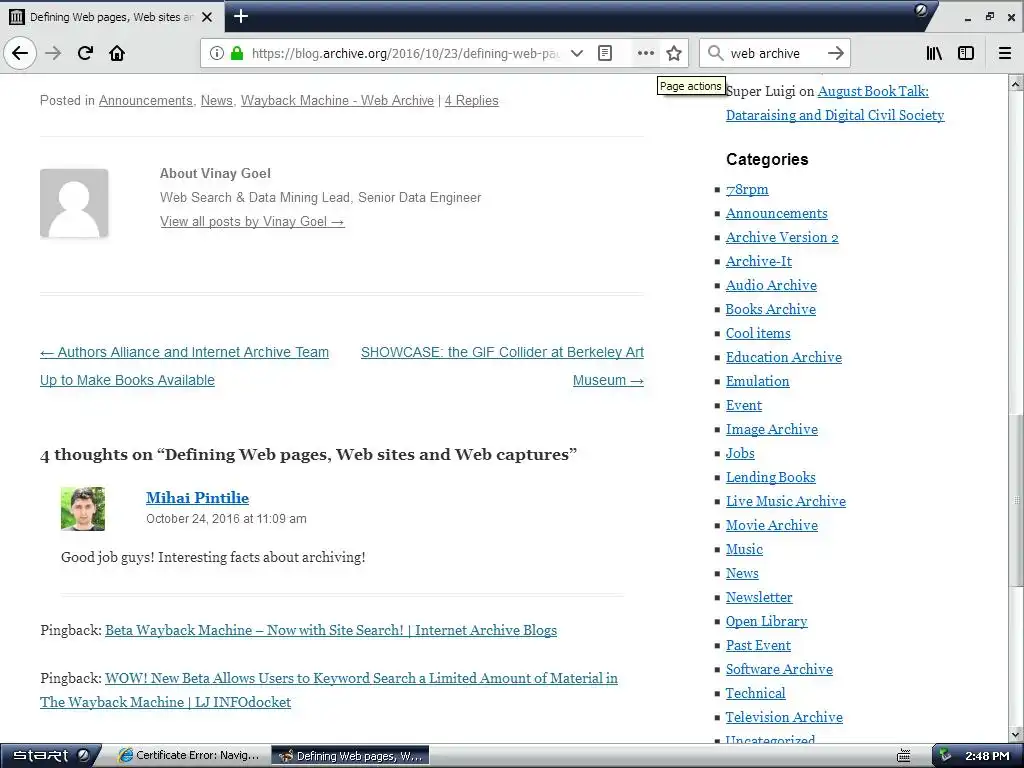
Task: Open the Page actions menu
Action: coord(645,53)
